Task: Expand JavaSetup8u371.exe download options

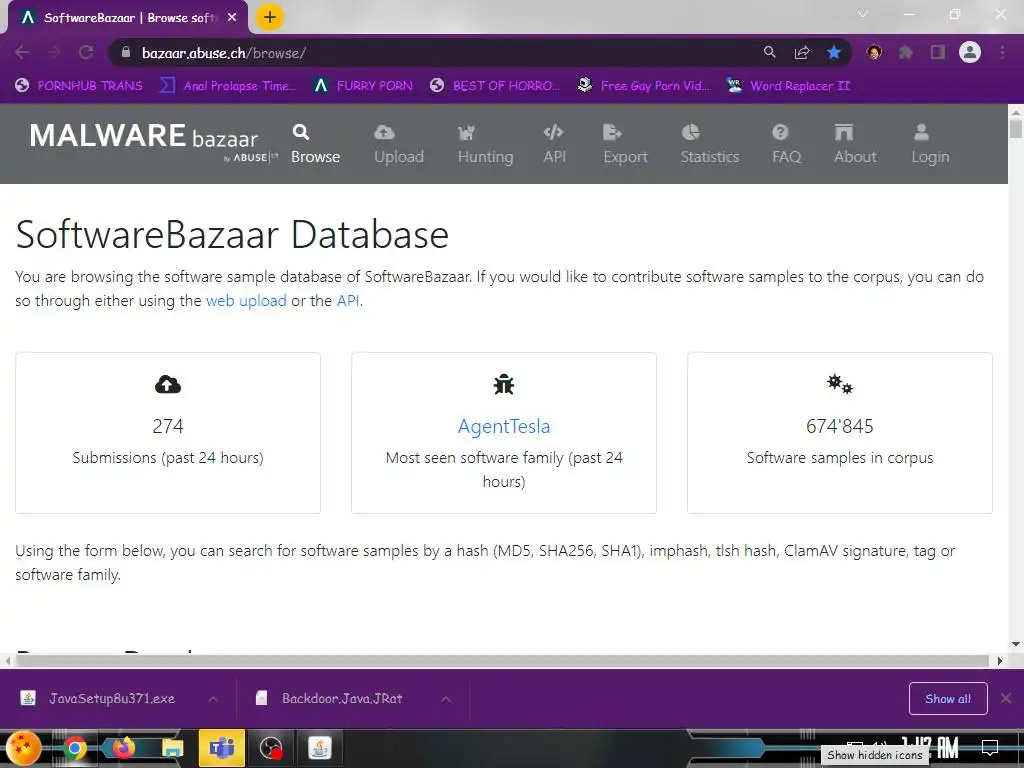Action: (x=213, y=699)
